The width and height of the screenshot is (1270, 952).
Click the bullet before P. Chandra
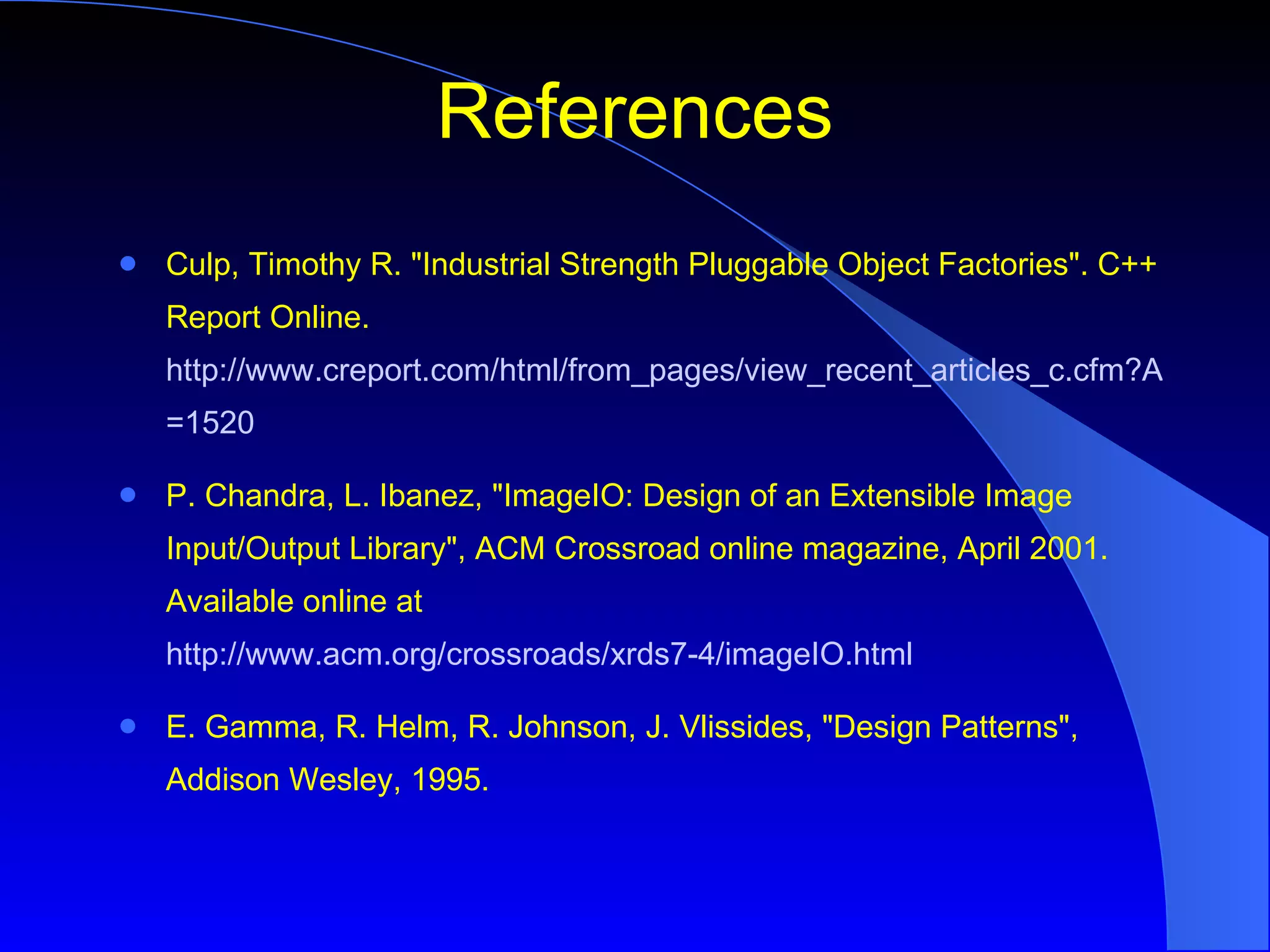pyautogui.click(x=128, y=495)
